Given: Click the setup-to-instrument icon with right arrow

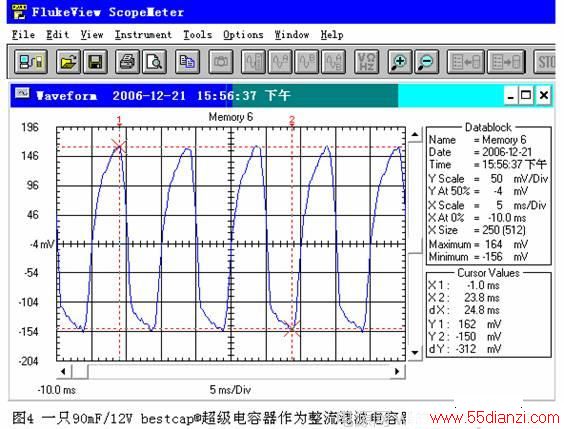Looking at the screenshot, I should [x=506, y=62].
